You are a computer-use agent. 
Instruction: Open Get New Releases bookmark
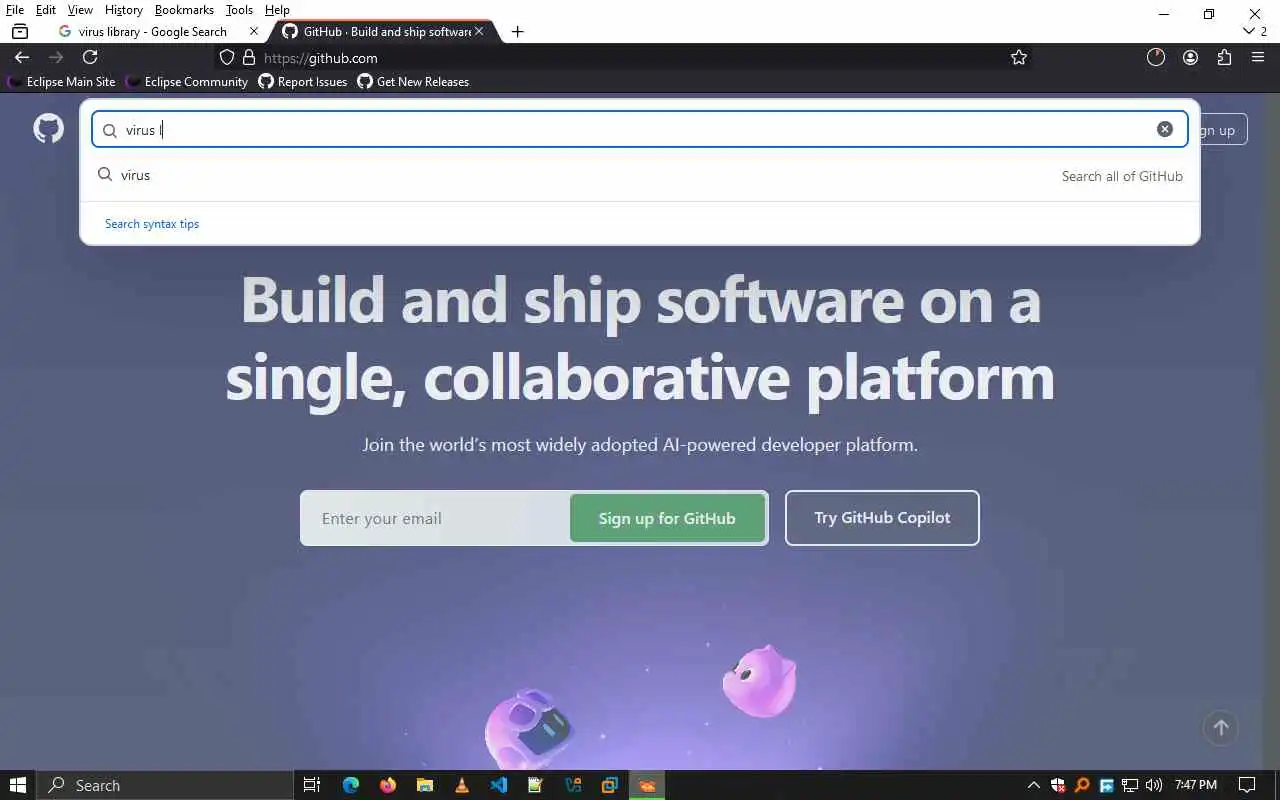(x=413, y=82)
